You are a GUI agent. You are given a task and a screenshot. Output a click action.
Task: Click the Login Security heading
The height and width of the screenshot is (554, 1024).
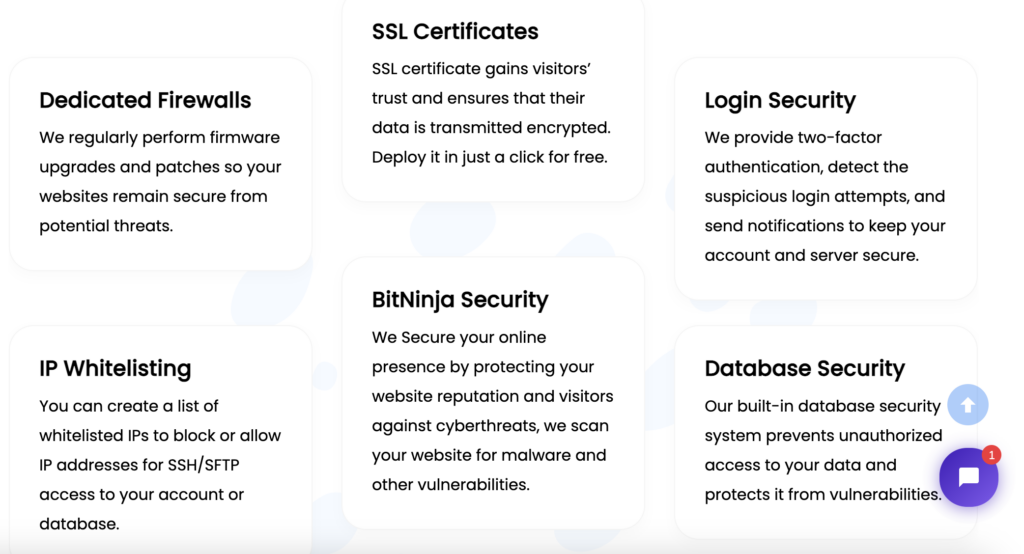click(x=780, y=100)
